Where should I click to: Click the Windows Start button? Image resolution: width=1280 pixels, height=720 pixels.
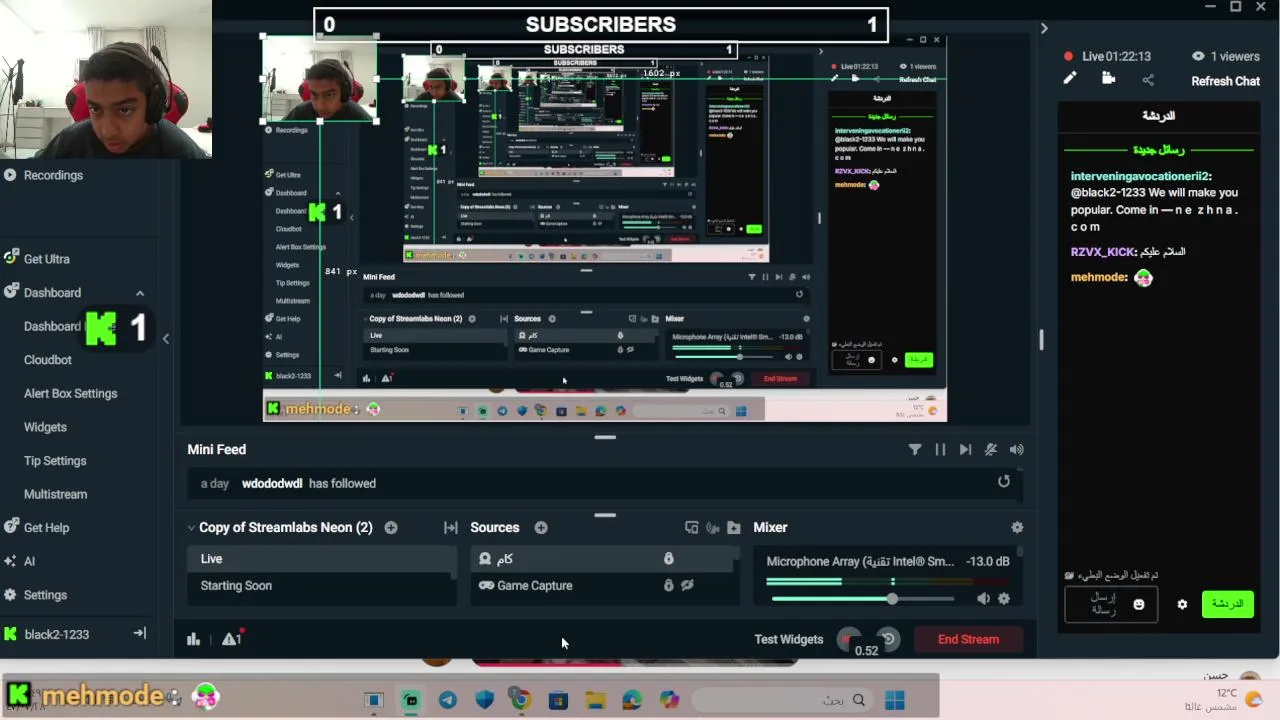coord(894,701)
